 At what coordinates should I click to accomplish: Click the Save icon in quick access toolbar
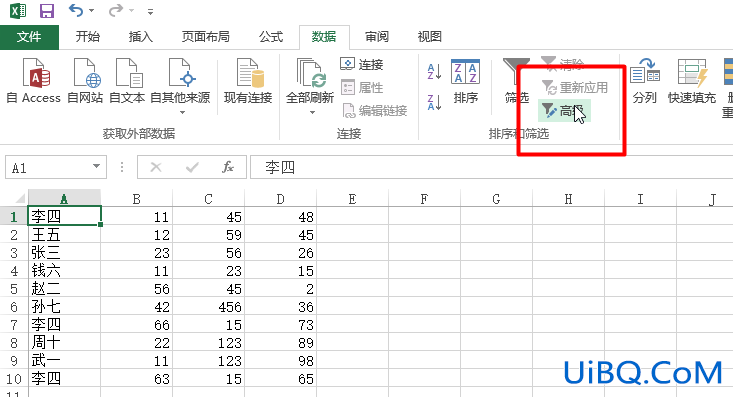pyautogui.click(x=46, y=10)
